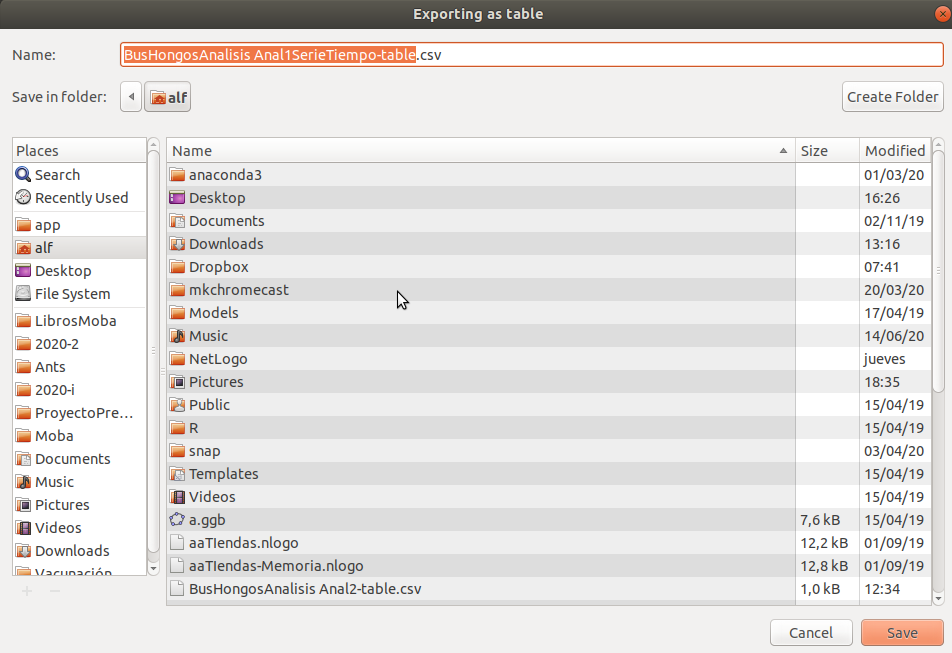Close the Exporting as table dialog
Viewport: 952px width, 653px height.
[943, 13]
